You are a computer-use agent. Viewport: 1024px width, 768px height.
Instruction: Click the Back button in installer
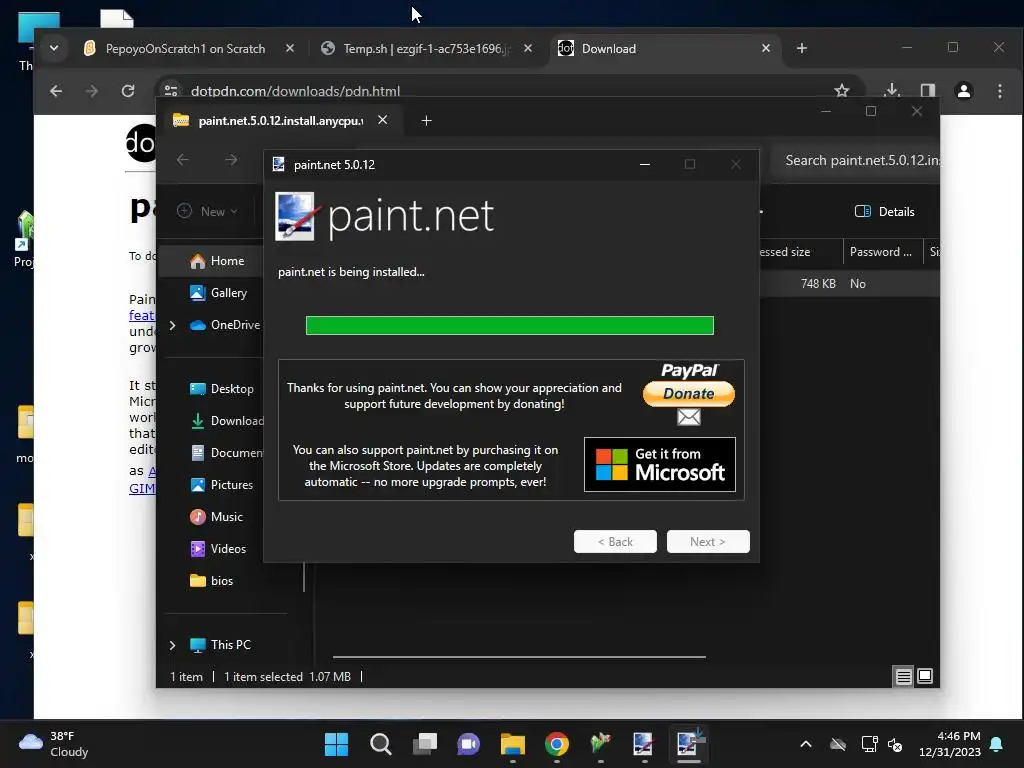[x=615, y=541]
